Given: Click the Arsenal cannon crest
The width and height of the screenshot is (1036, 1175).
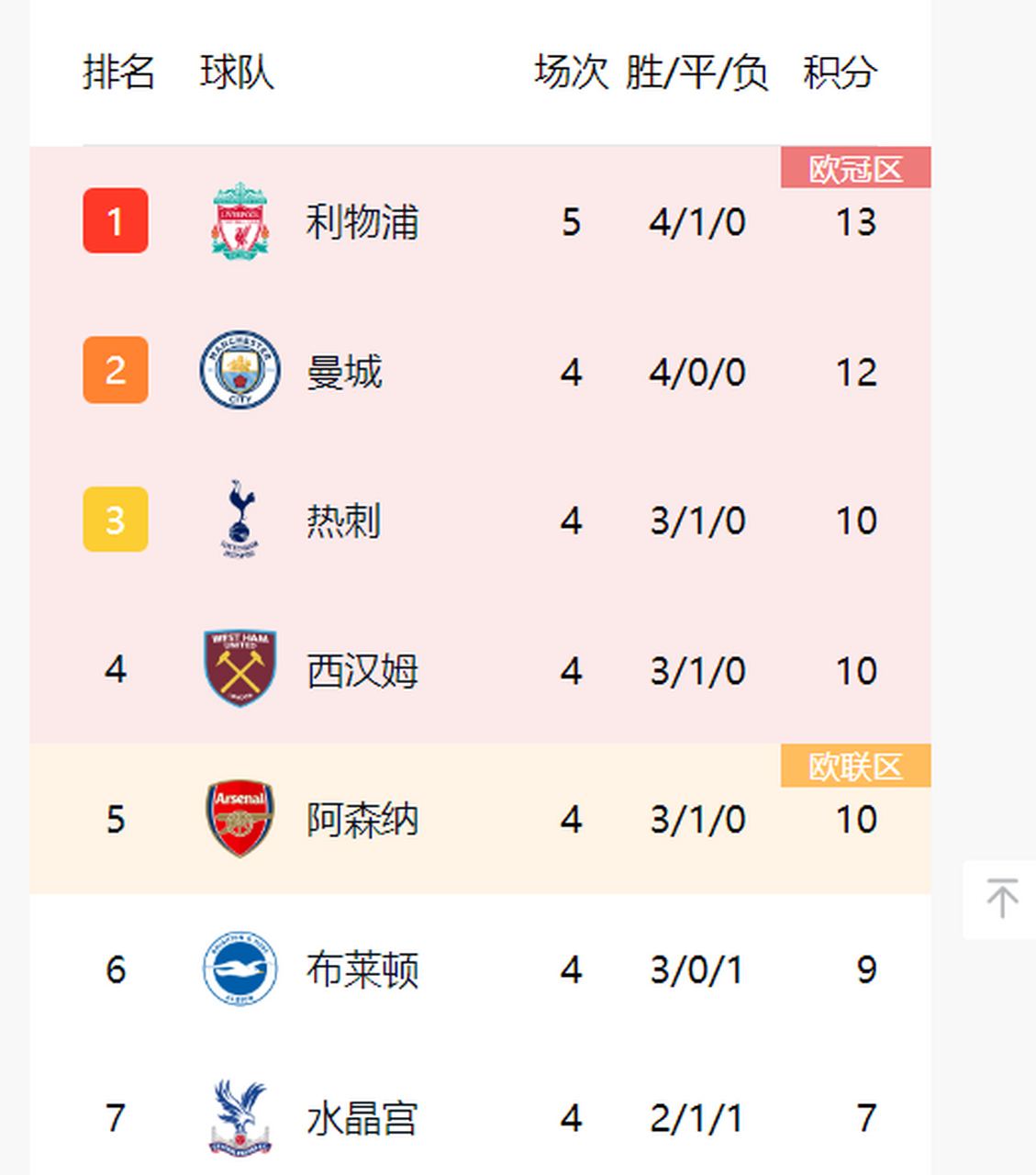Looking at the screenshot, I should tap(240, 820).
